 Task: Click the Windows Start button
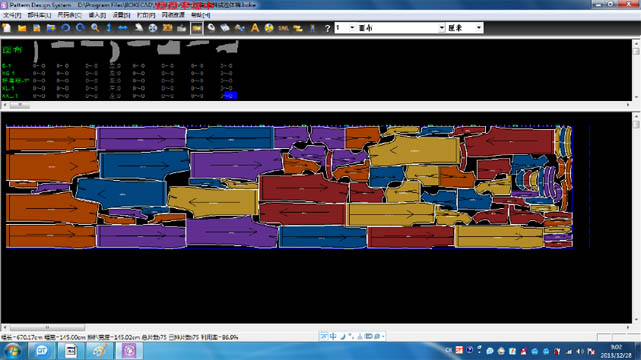[13, 351]
